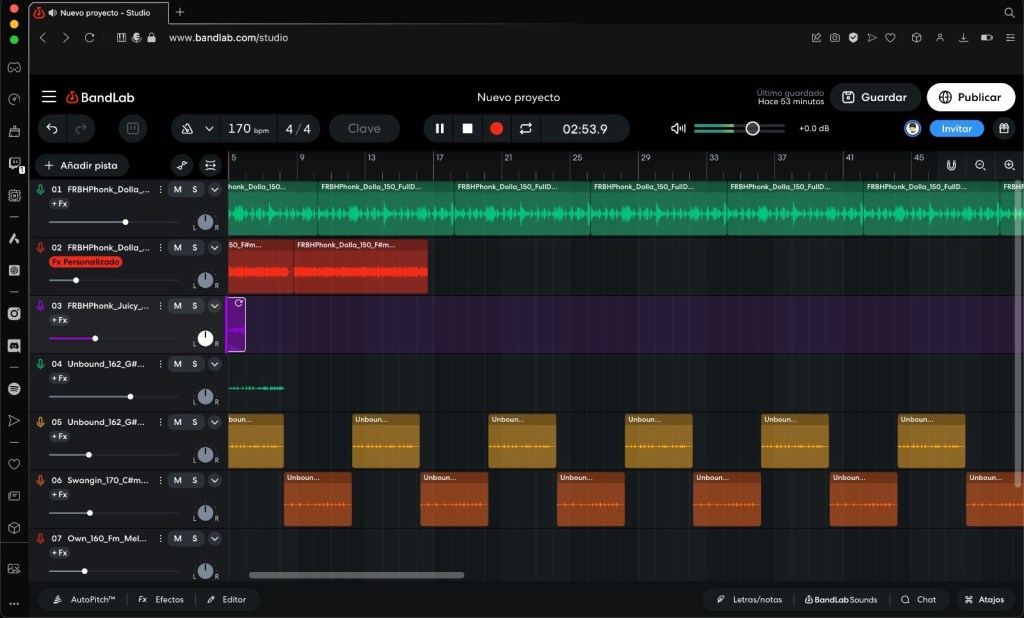This screenshot has width=1024, height=618.
Task: Zoom in the timeline
Action: (x=1009, y=165)
